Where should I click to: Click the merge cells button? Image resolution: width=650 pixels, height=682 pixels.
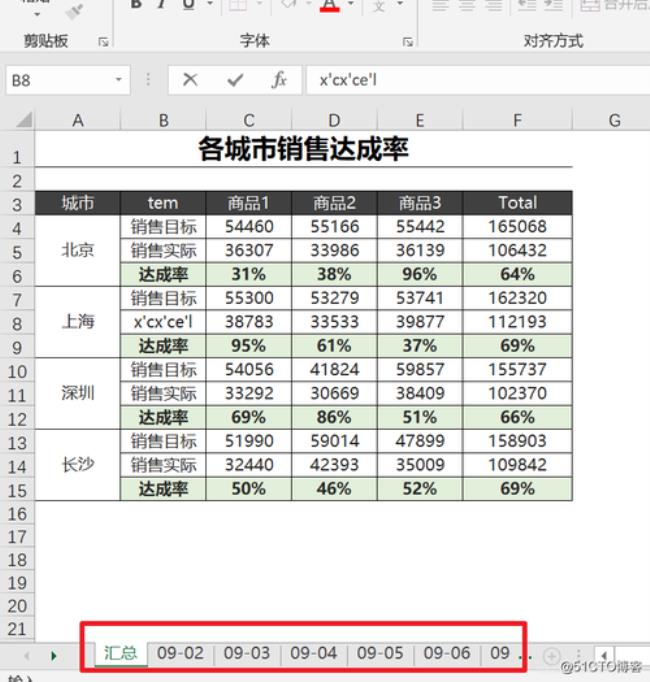click(x=614, y=5)
